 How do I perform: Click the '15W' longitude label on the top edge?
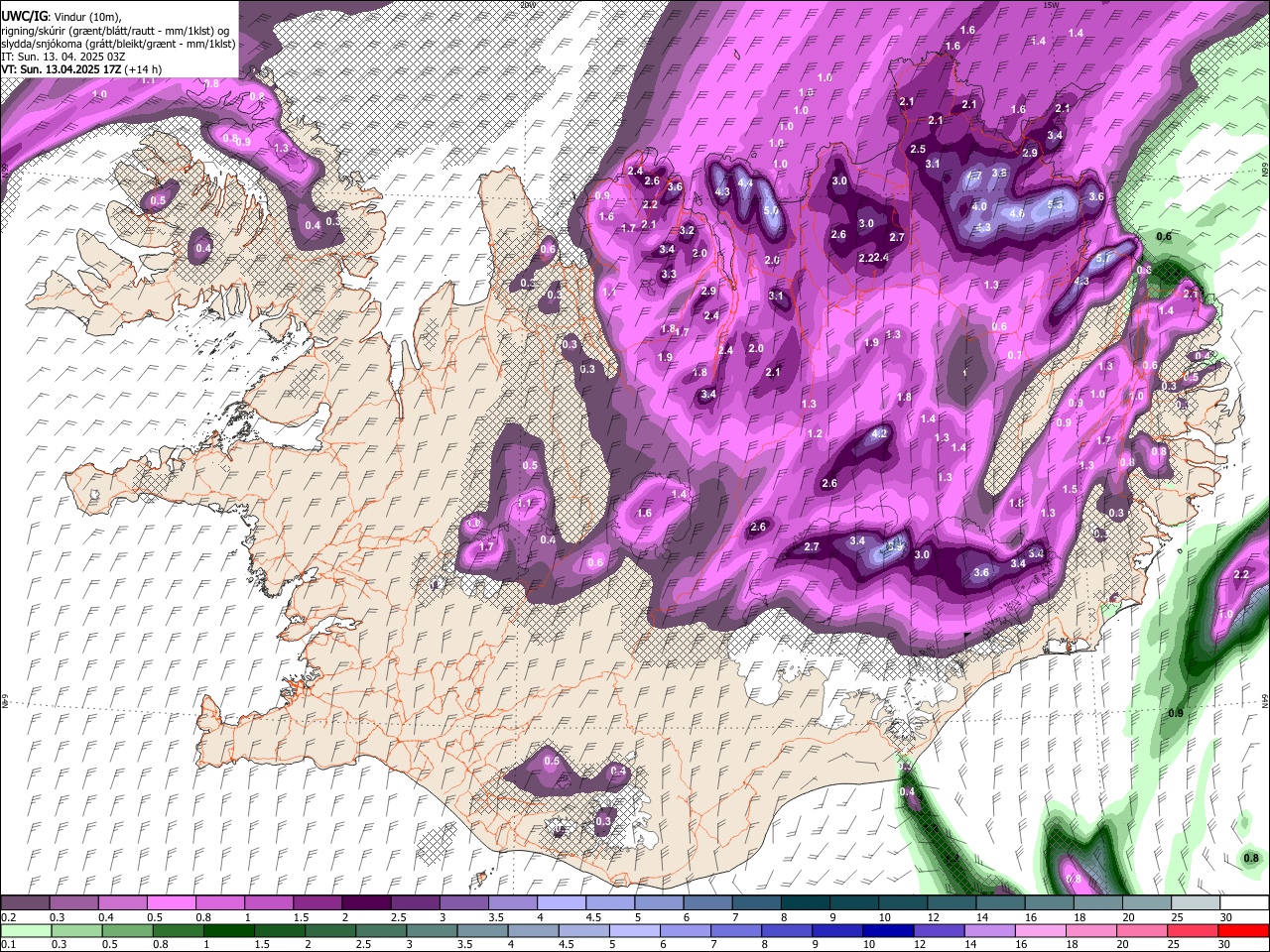click(x=1051, y=5)
